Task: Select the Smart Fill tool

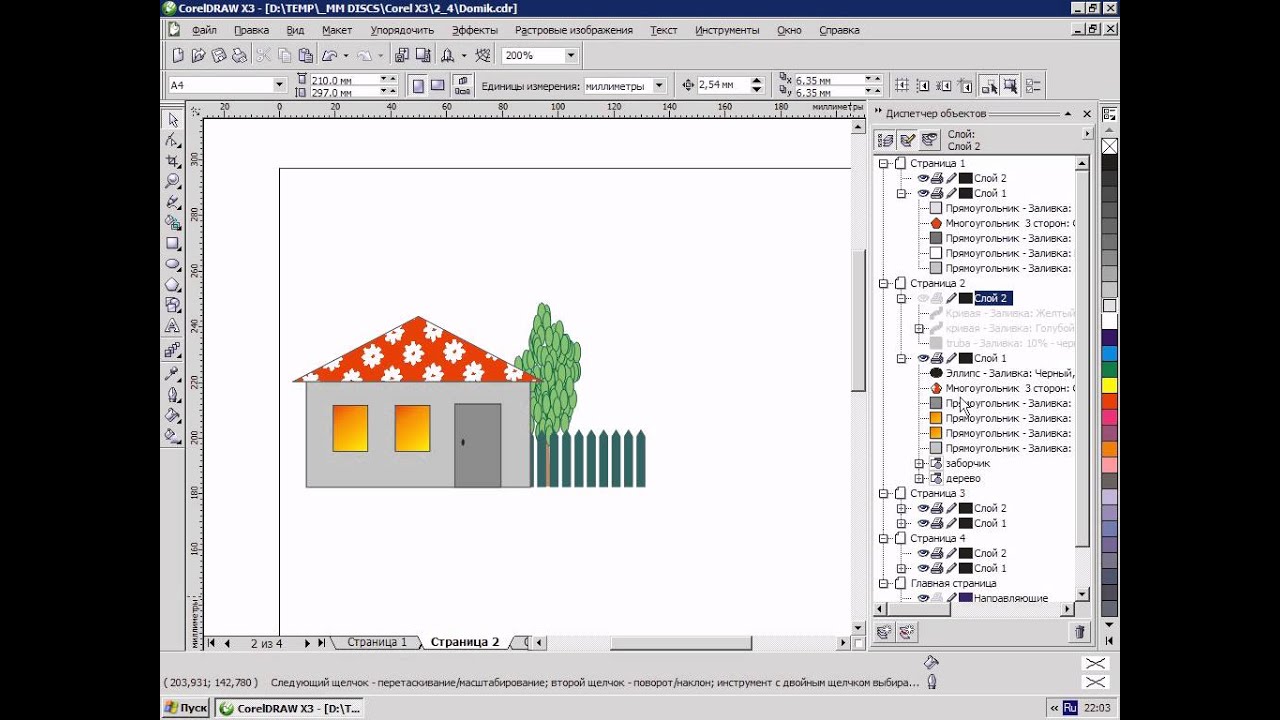Action: point(173,222)
